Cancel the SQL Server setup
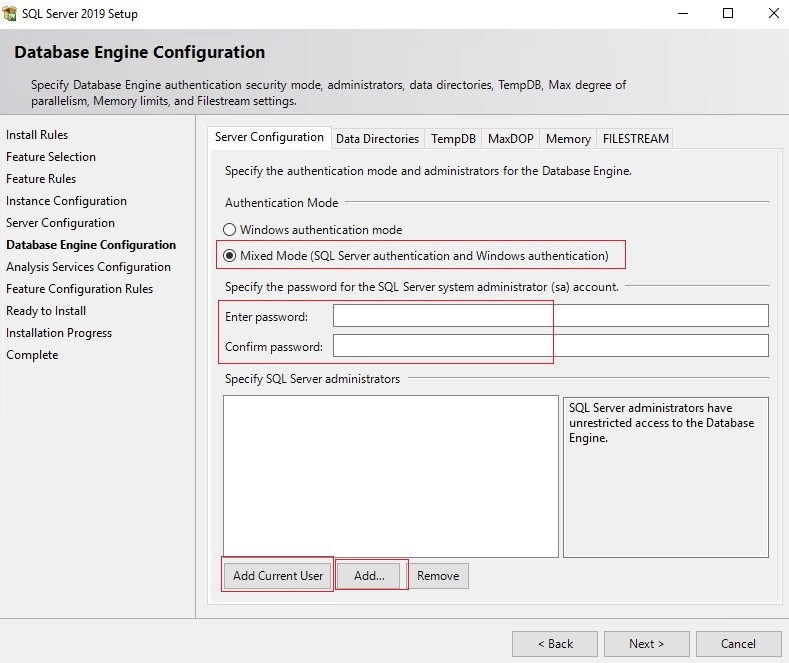This screenshot has width=789, height=663. pos(738,644)
